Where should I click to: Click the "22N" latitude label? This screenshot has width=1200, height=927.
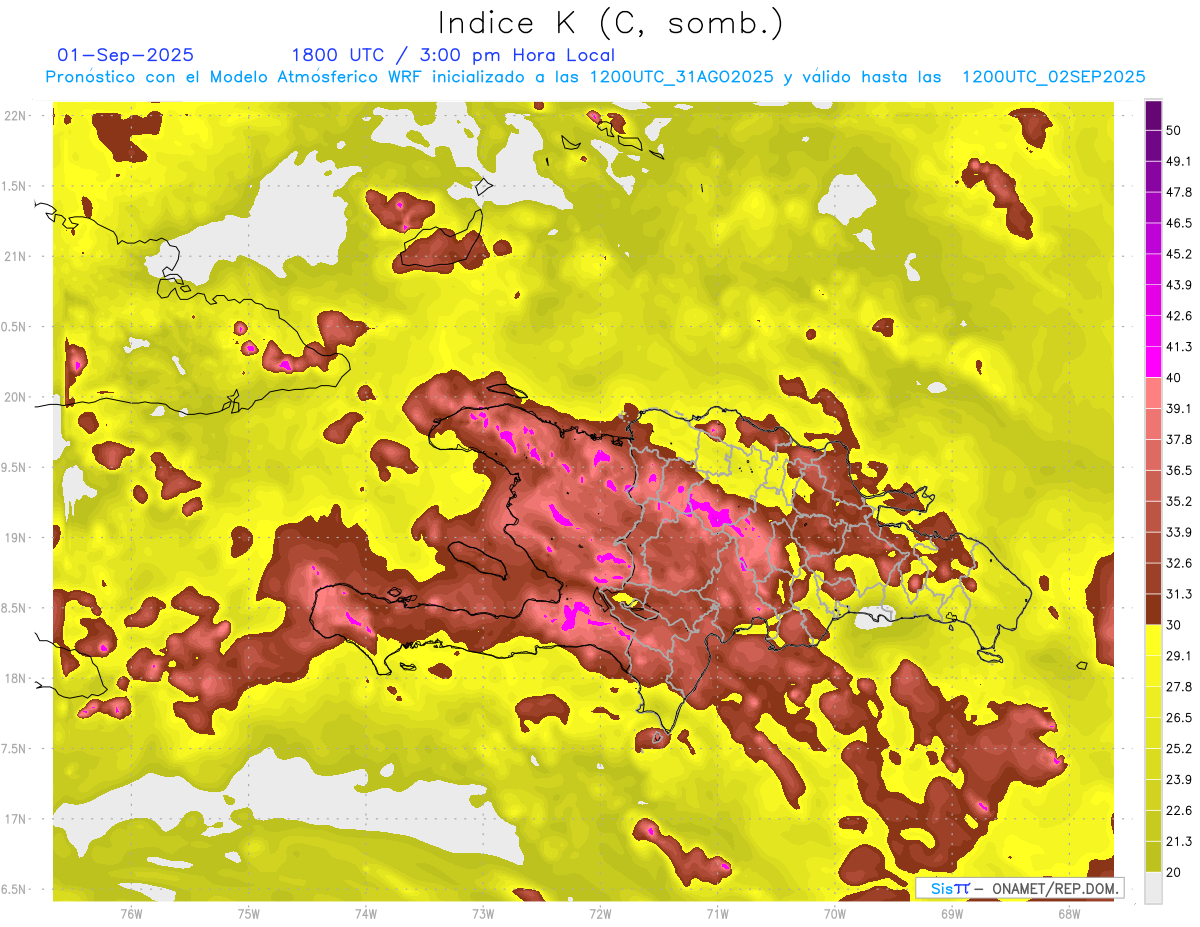(x=15, y=116)
